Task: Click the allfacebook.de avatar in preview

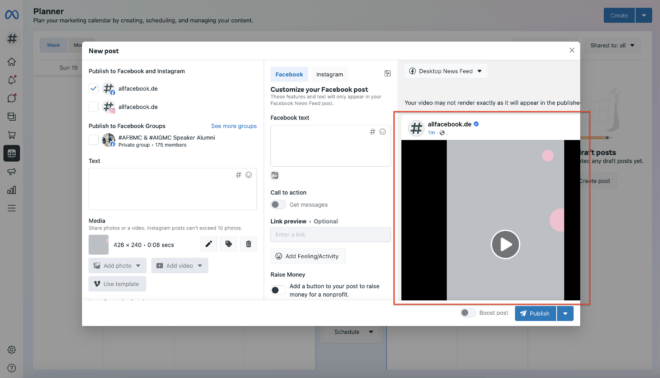Action: (x=416, y=128)
